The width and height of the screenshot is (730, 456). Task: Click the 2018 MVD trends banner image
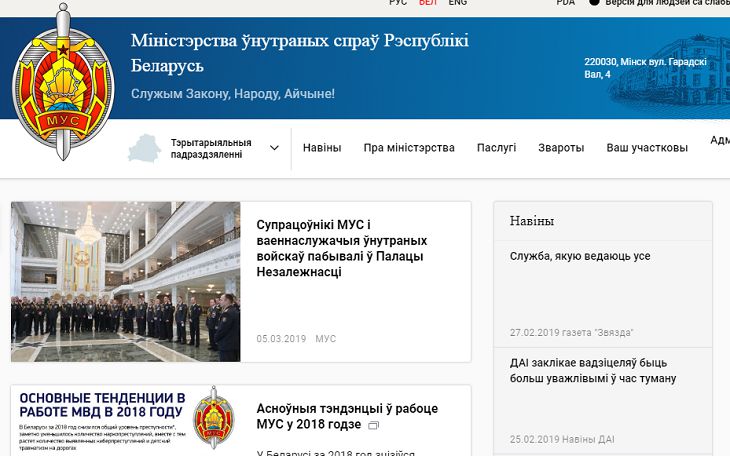[x=126, y=420]
